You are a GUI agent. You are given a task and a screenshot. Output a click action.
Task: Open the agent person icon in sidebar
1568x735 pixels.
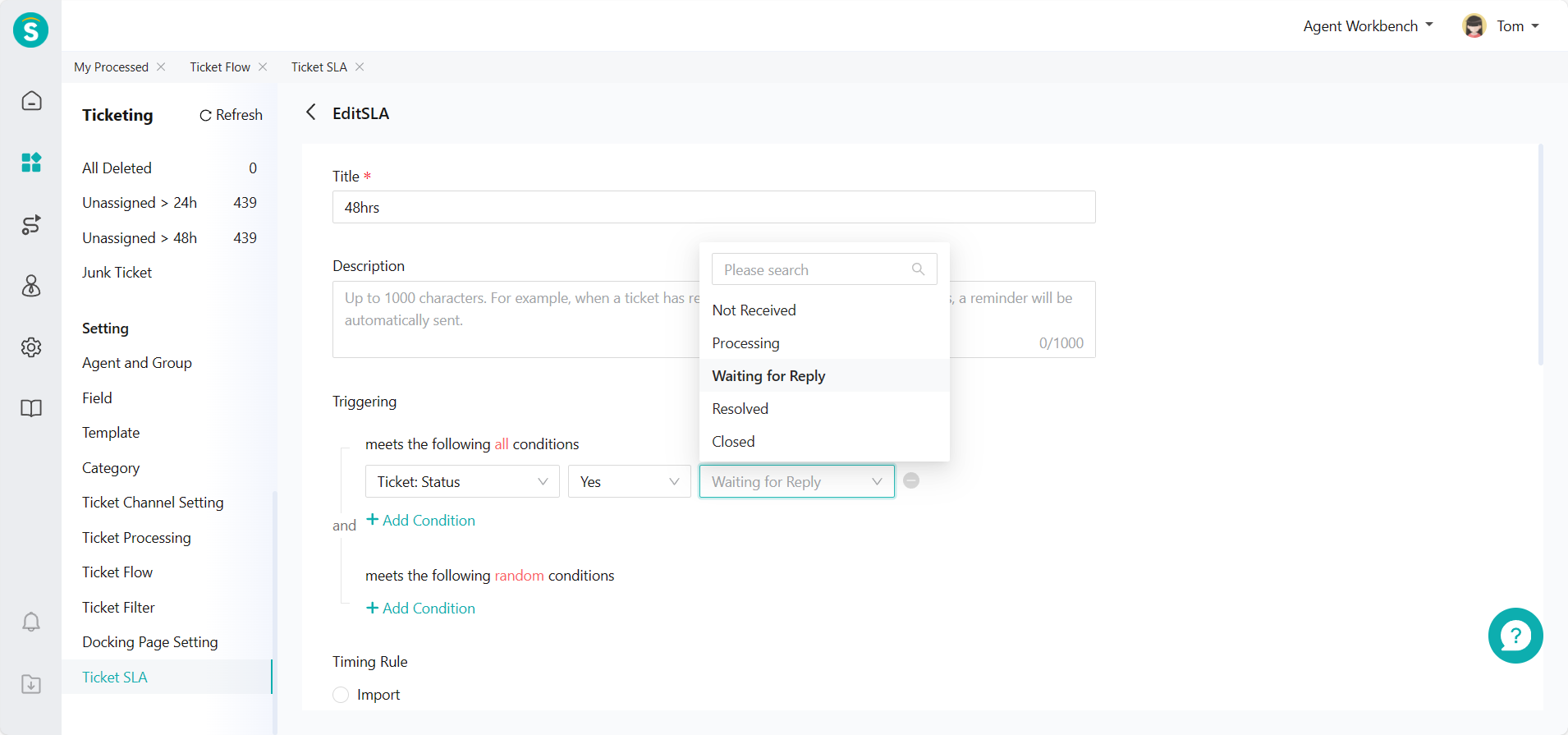click(31, 286)
